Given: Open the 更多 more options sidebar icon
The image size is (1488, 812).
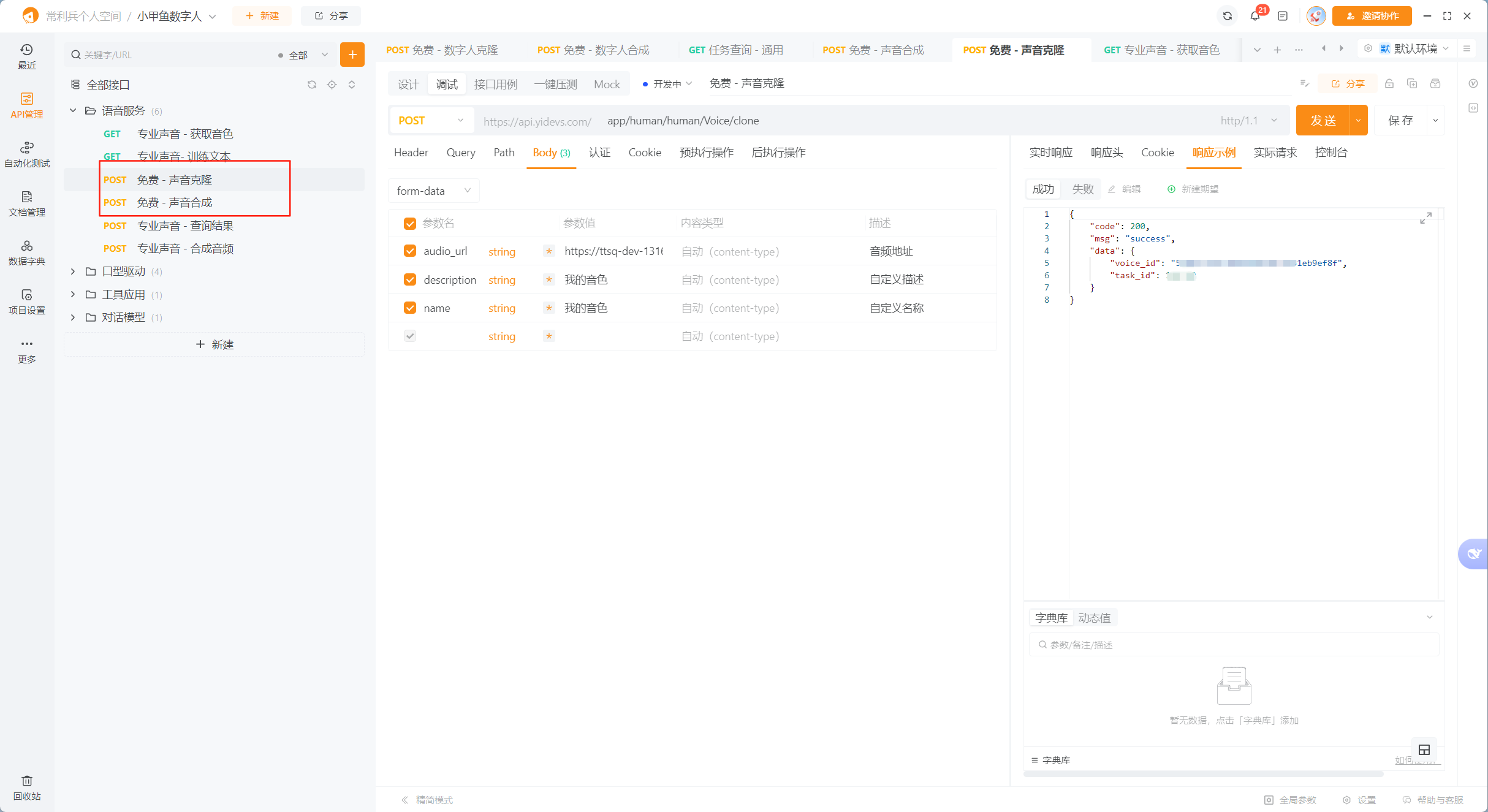Looking at the screenshot, I should 26,351.
